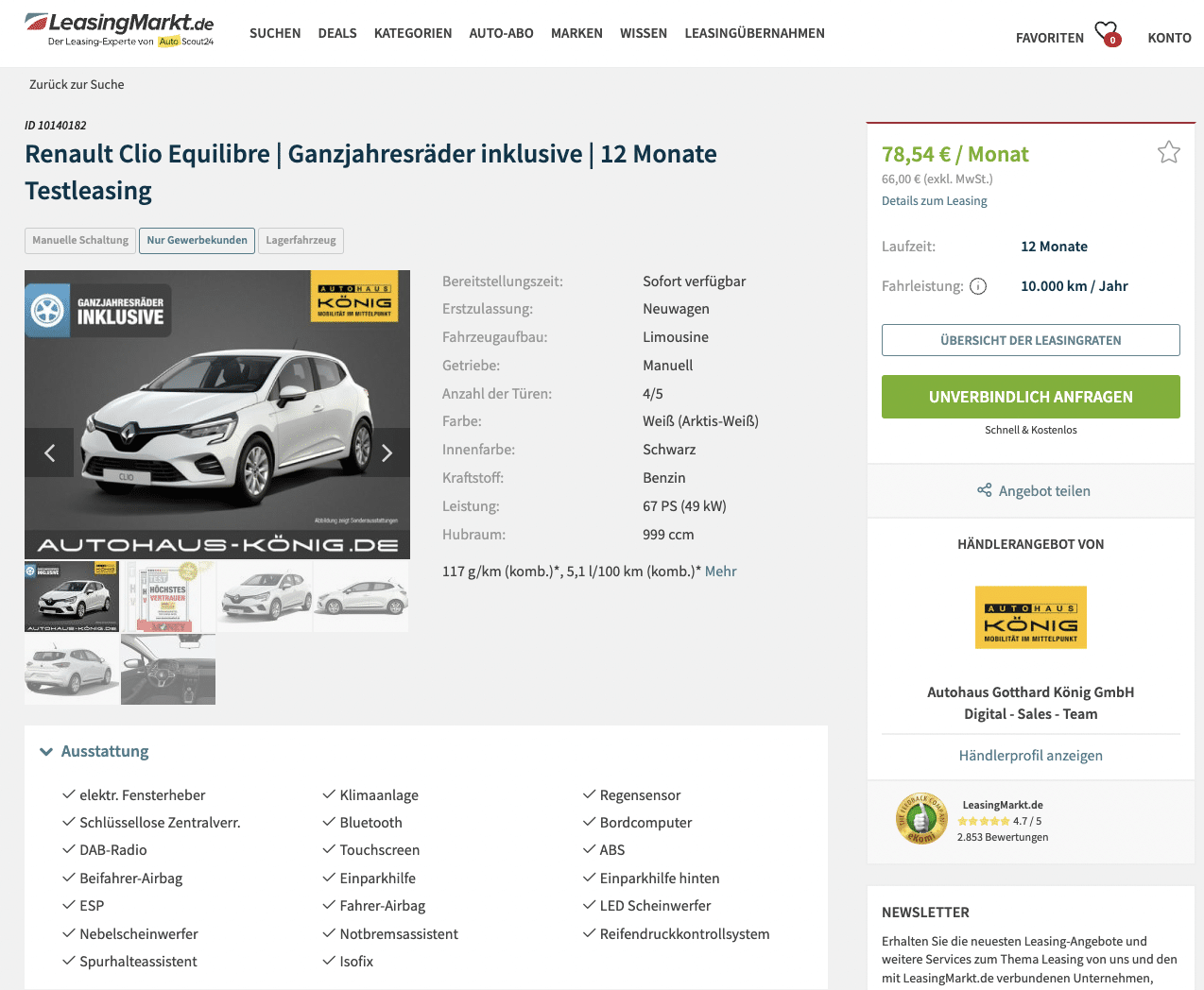Go back via Zurück zur Suche
This screenshot has height=990, width=1204.
(x=77, y=84)
